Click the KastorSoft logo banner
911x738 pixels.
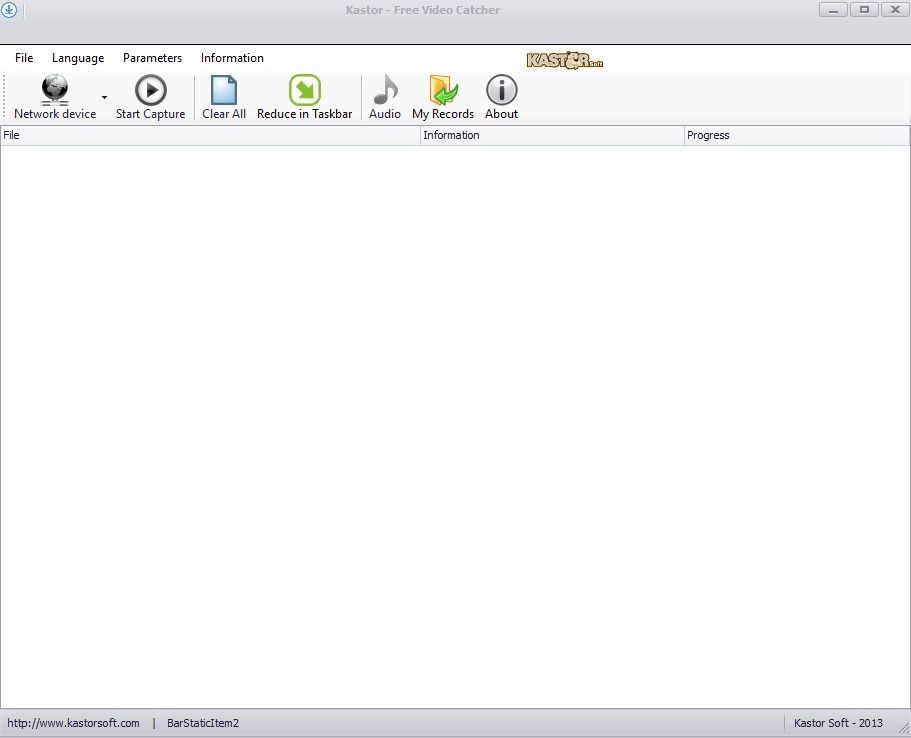tap(565, 60)
